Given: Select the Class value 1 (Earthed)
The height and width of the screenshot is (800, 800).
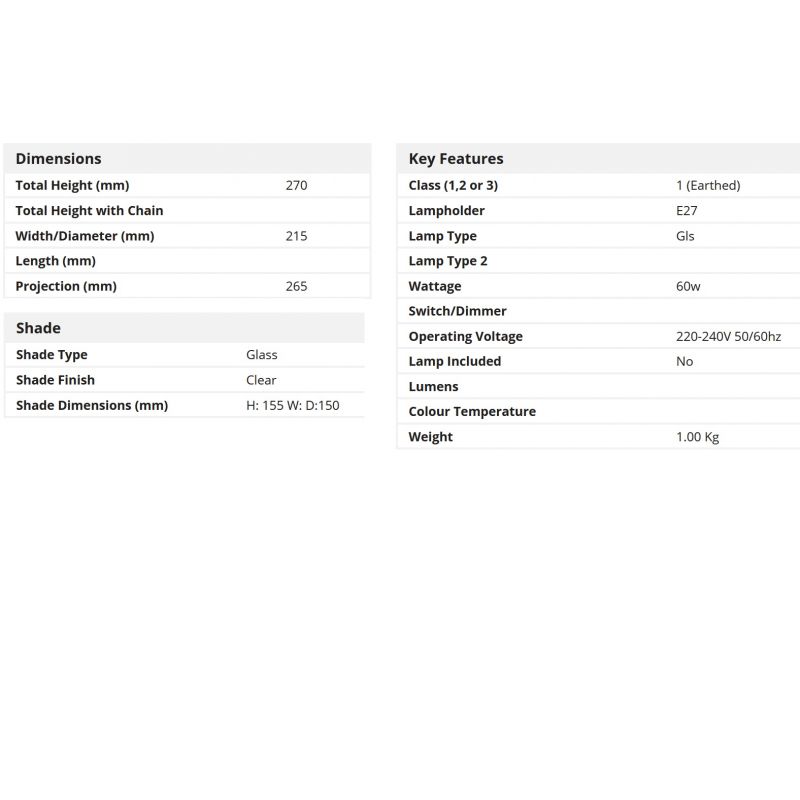Looking at the screenshot, I should (708, 185).
